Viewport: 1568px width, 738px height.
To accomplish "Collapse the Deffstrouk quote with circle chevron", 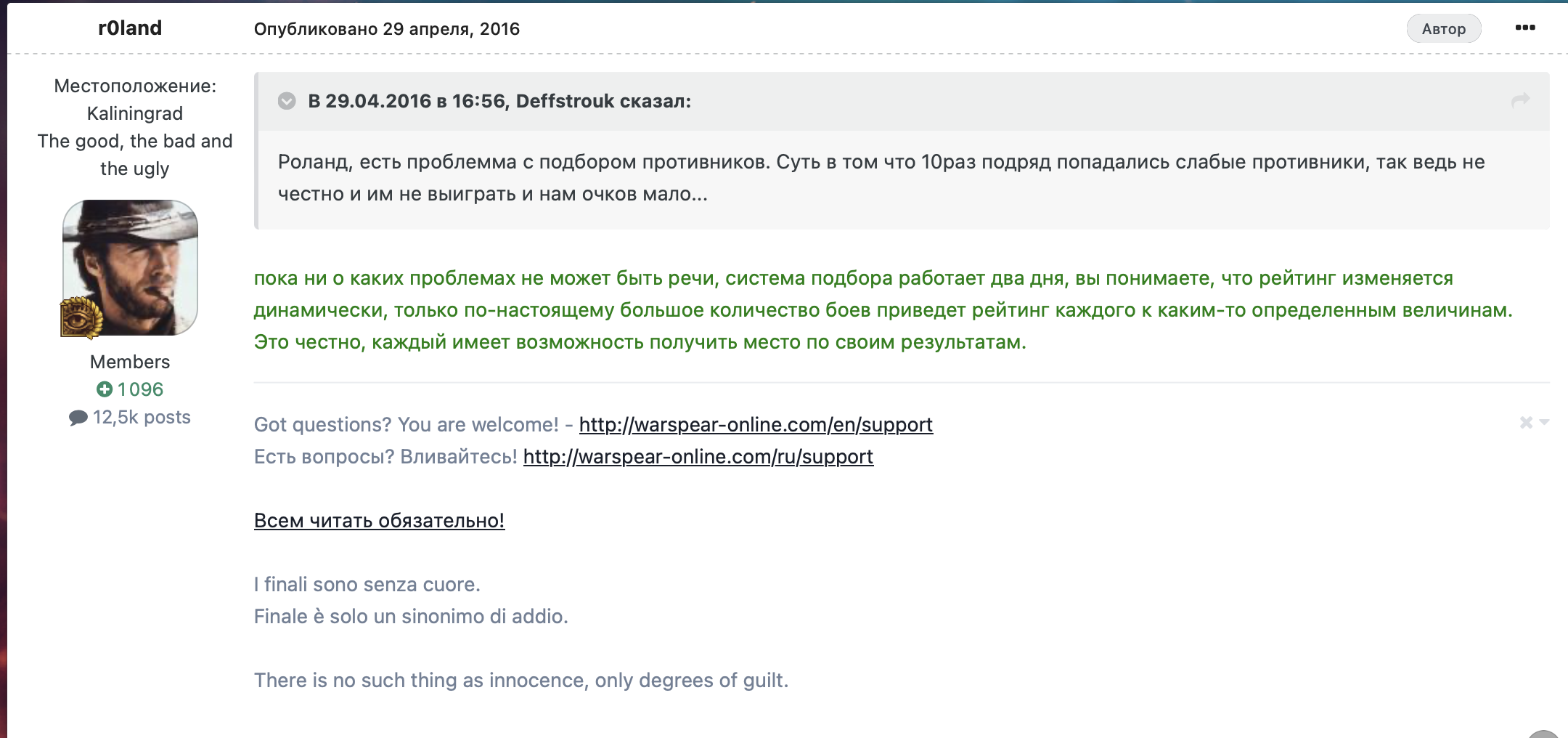I will click(287, 101).
